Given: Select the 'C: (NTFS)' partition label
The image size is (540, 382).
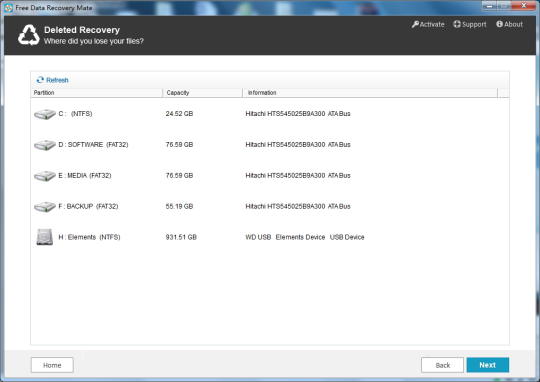Looking at the screenshot, I should (75, 114).
